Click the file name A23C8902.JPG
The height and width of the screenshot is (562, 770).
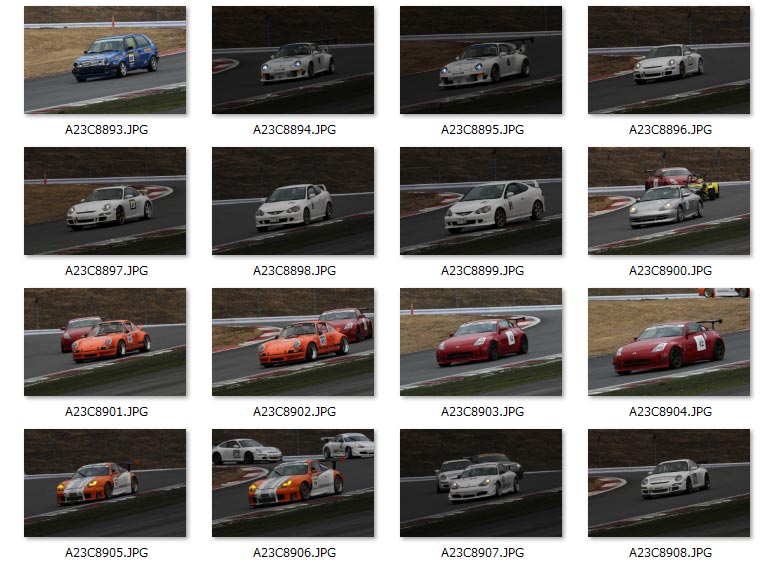coord(295,412)
